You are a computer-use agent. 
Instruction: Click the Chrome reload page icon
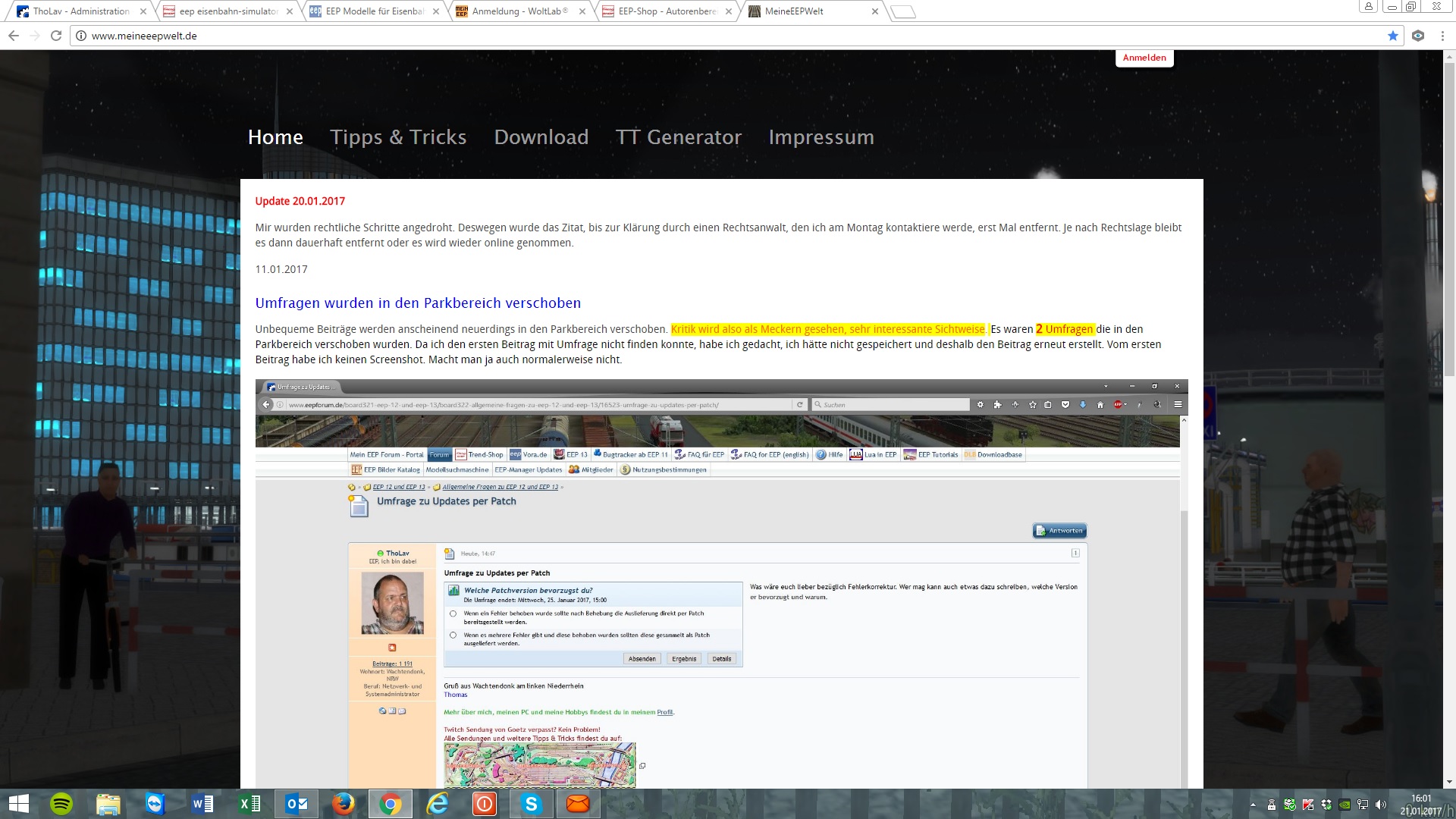point(56,36)
